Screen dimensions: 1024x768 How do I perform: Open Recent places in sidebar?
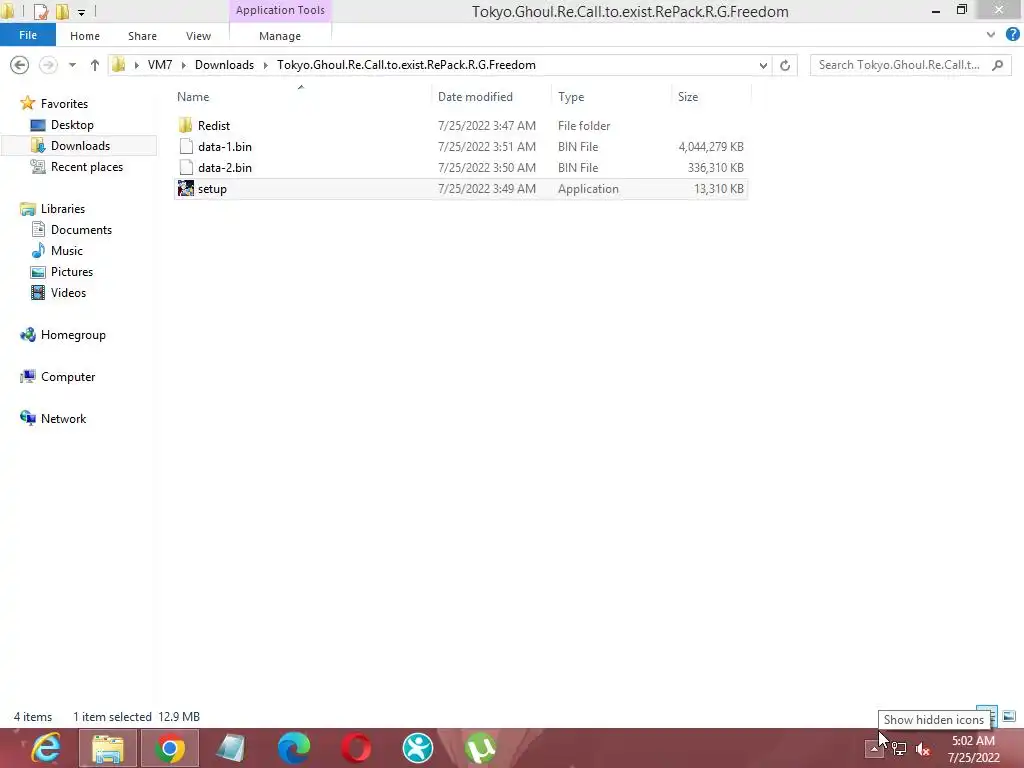(x=87, y=167)
